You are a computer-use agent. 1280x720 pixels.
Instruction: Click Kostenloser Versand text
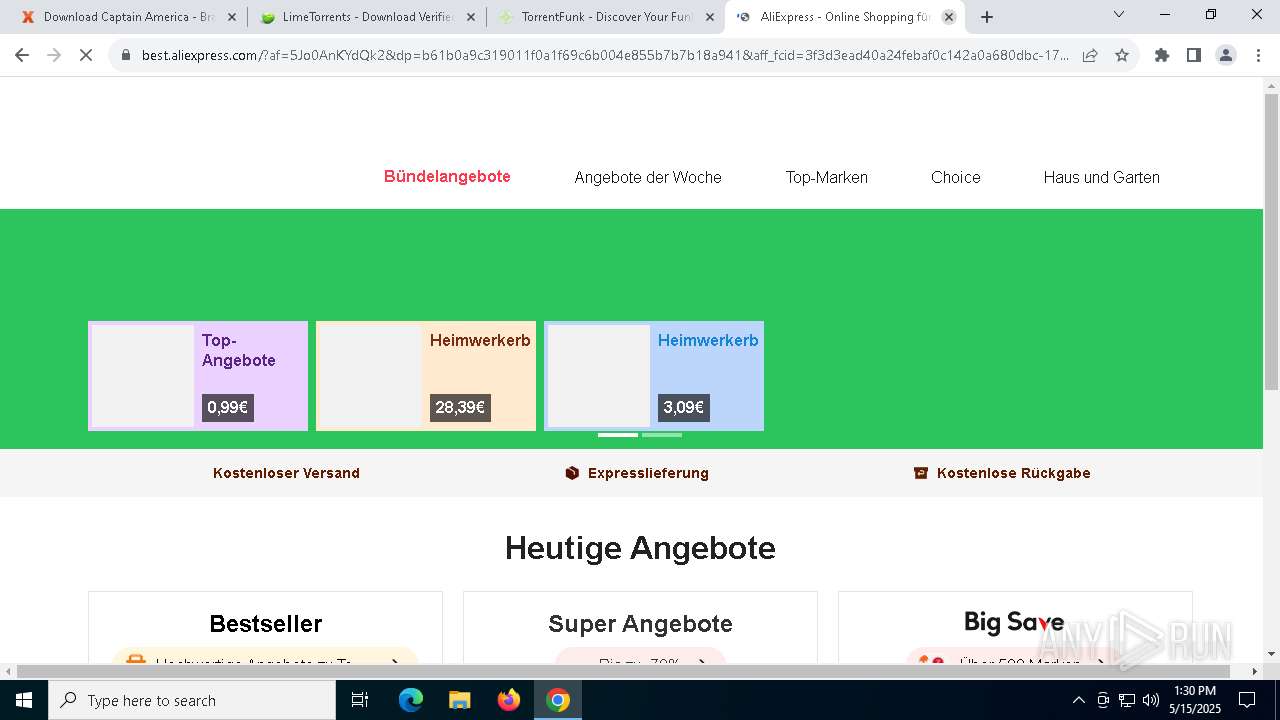(x=286, y=473)
